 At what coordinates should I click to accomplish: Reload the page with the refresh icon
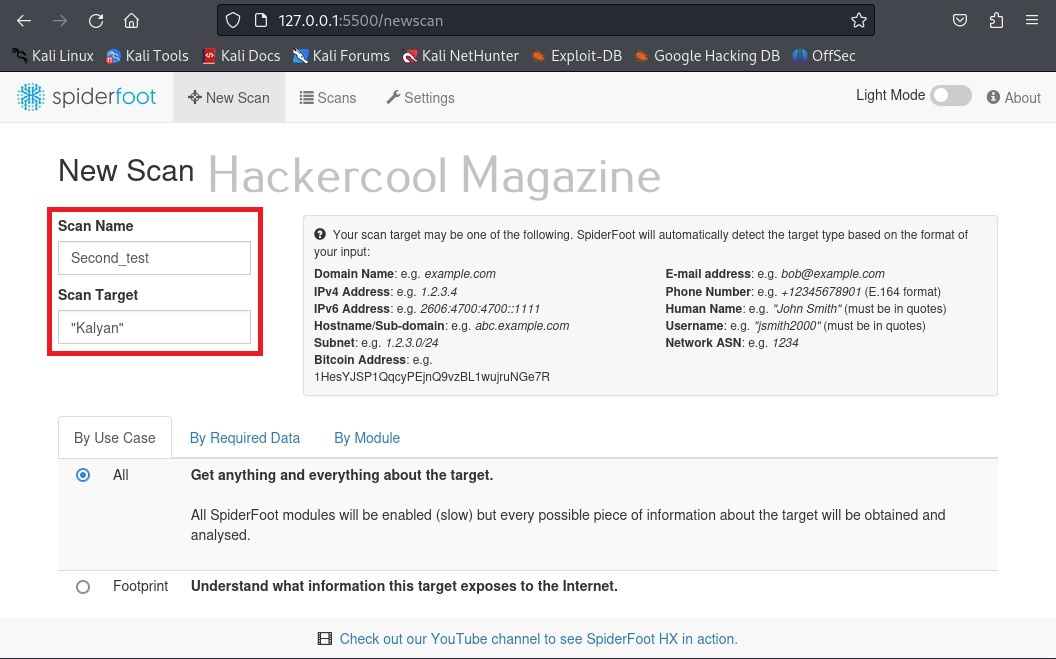96,21
